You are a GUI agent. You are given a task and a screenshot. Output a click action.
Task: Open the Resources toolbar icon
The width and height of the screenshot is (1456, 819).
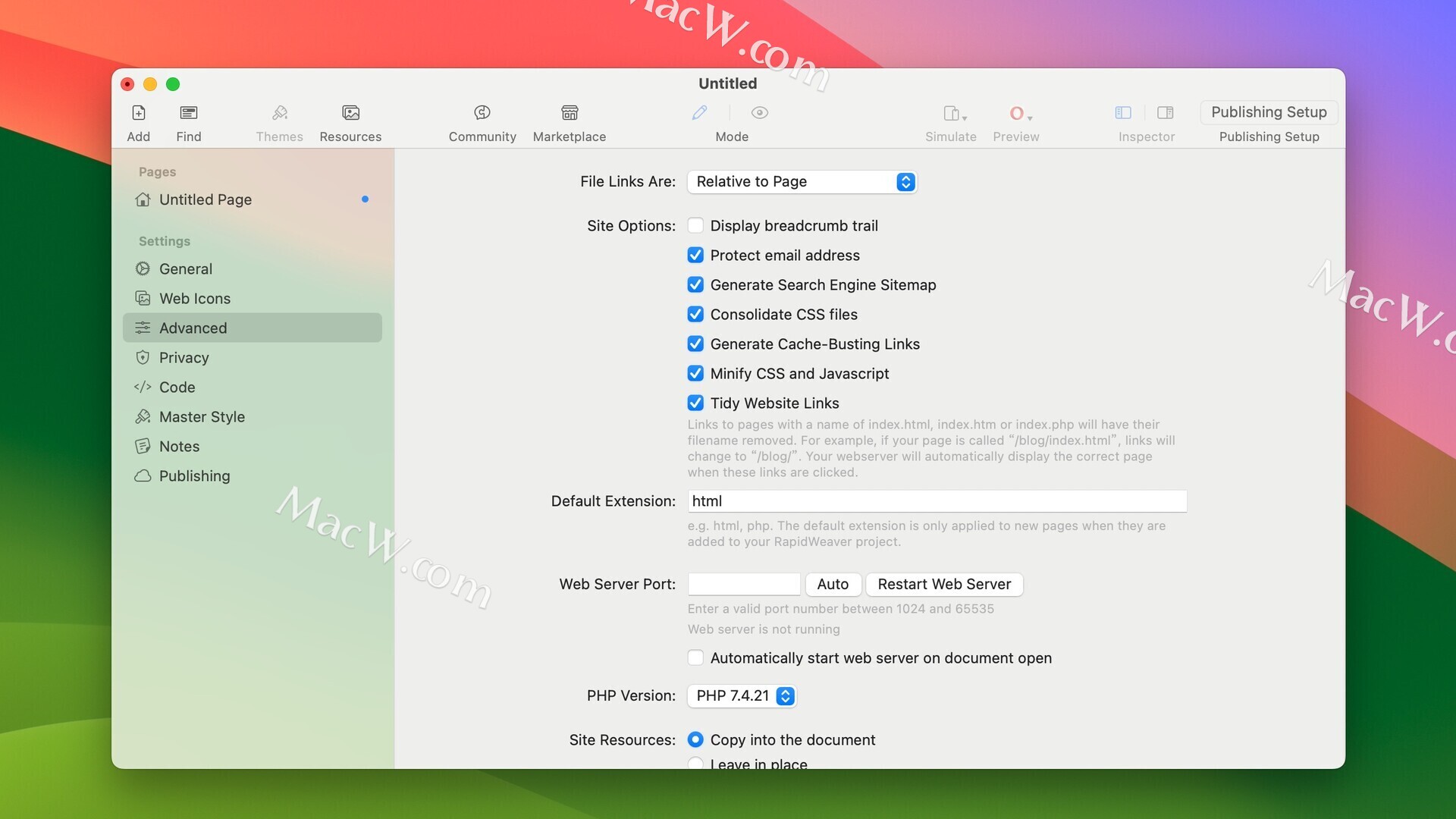[350, 113]
